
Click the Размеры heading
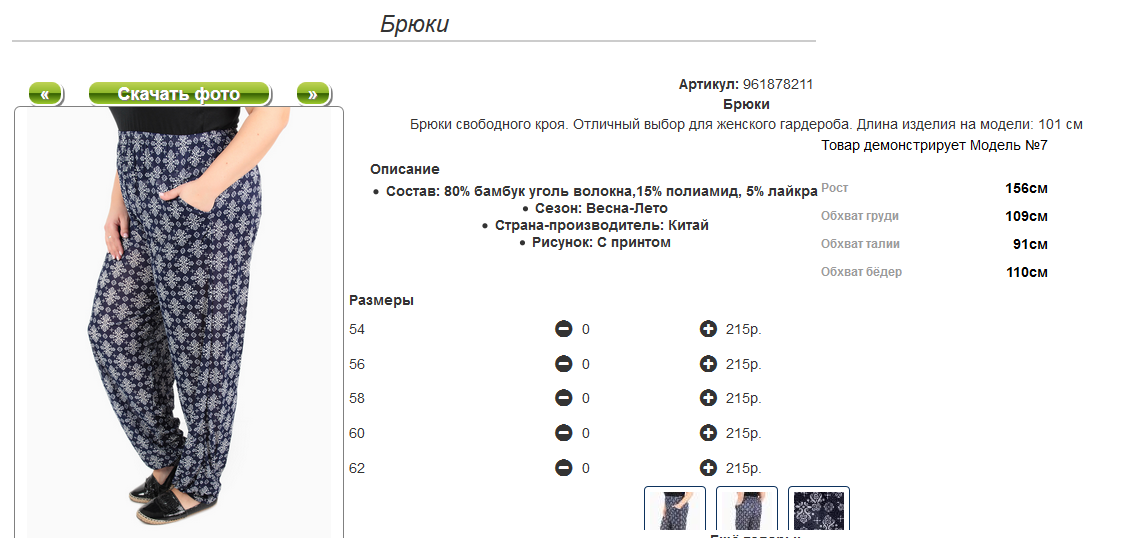[381, 301]
